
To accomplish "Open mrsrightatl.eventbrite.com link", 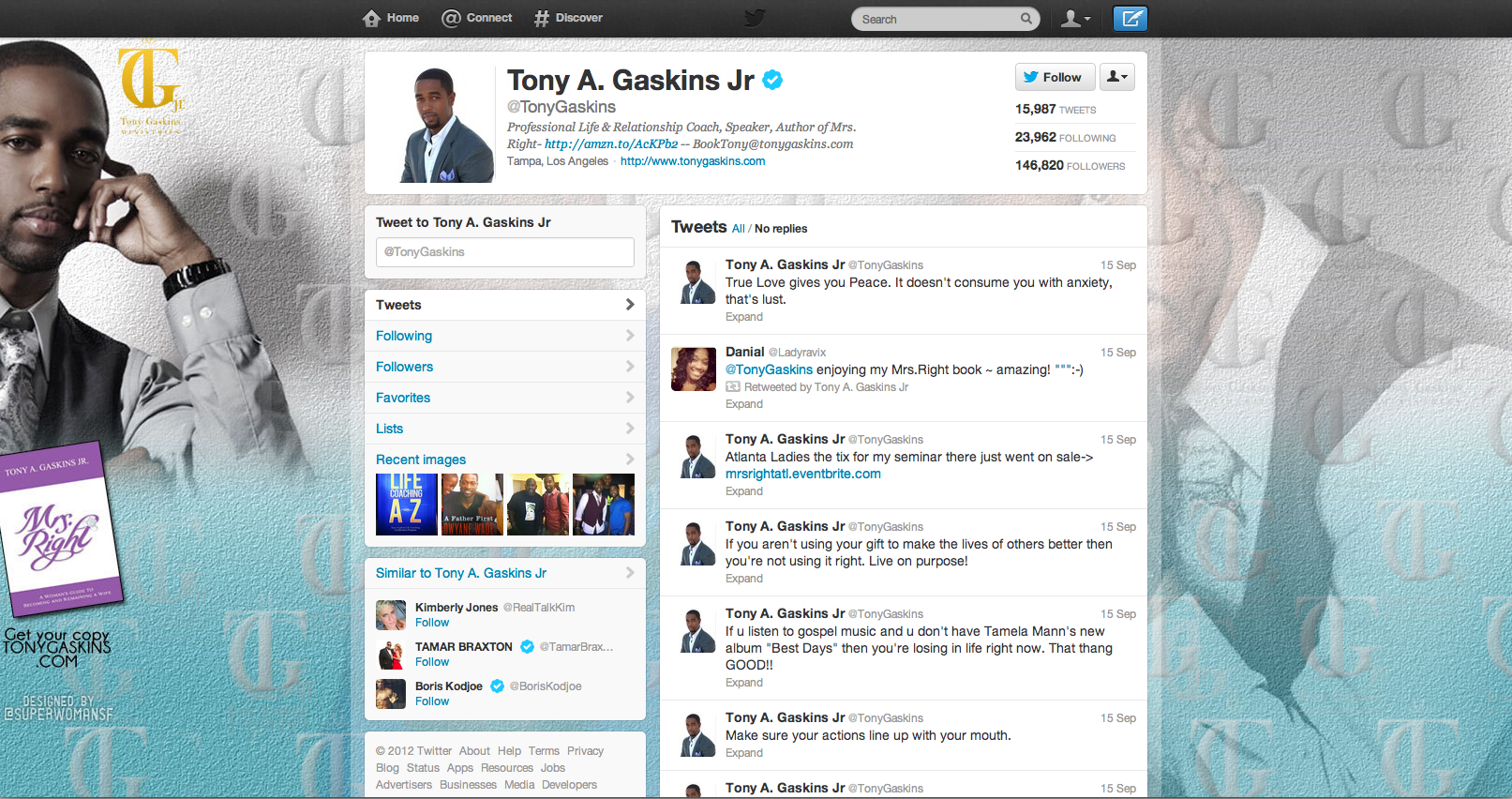I will [x=803, y=475].
